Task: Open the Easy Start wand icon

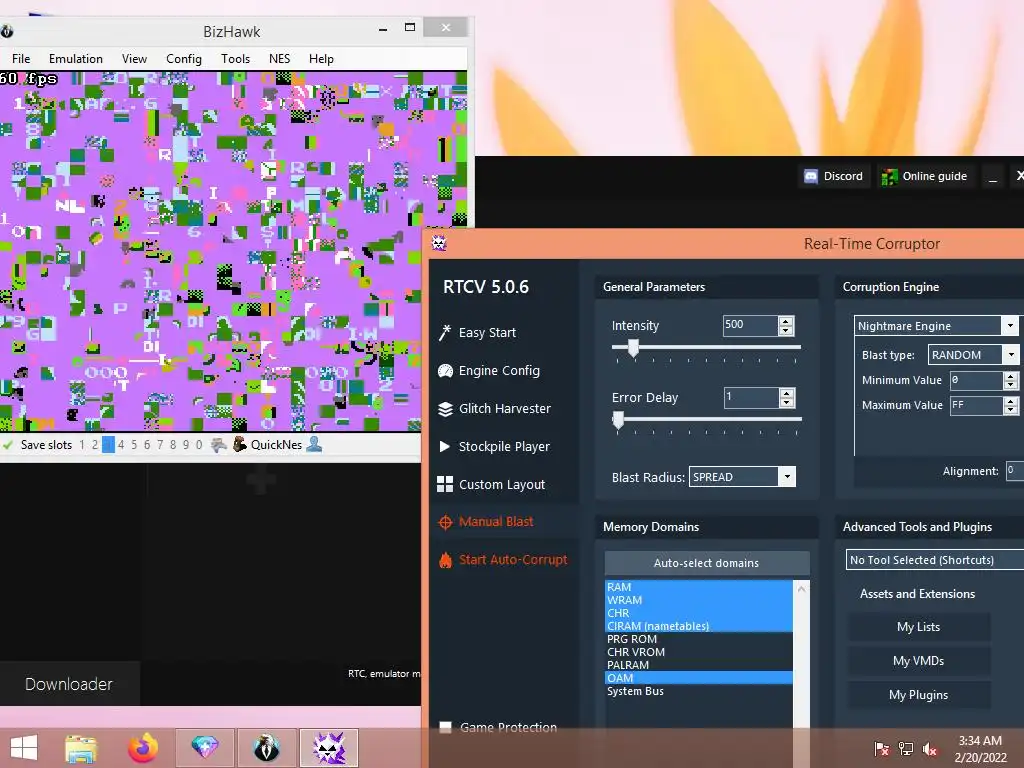Action: coord(445,332)
